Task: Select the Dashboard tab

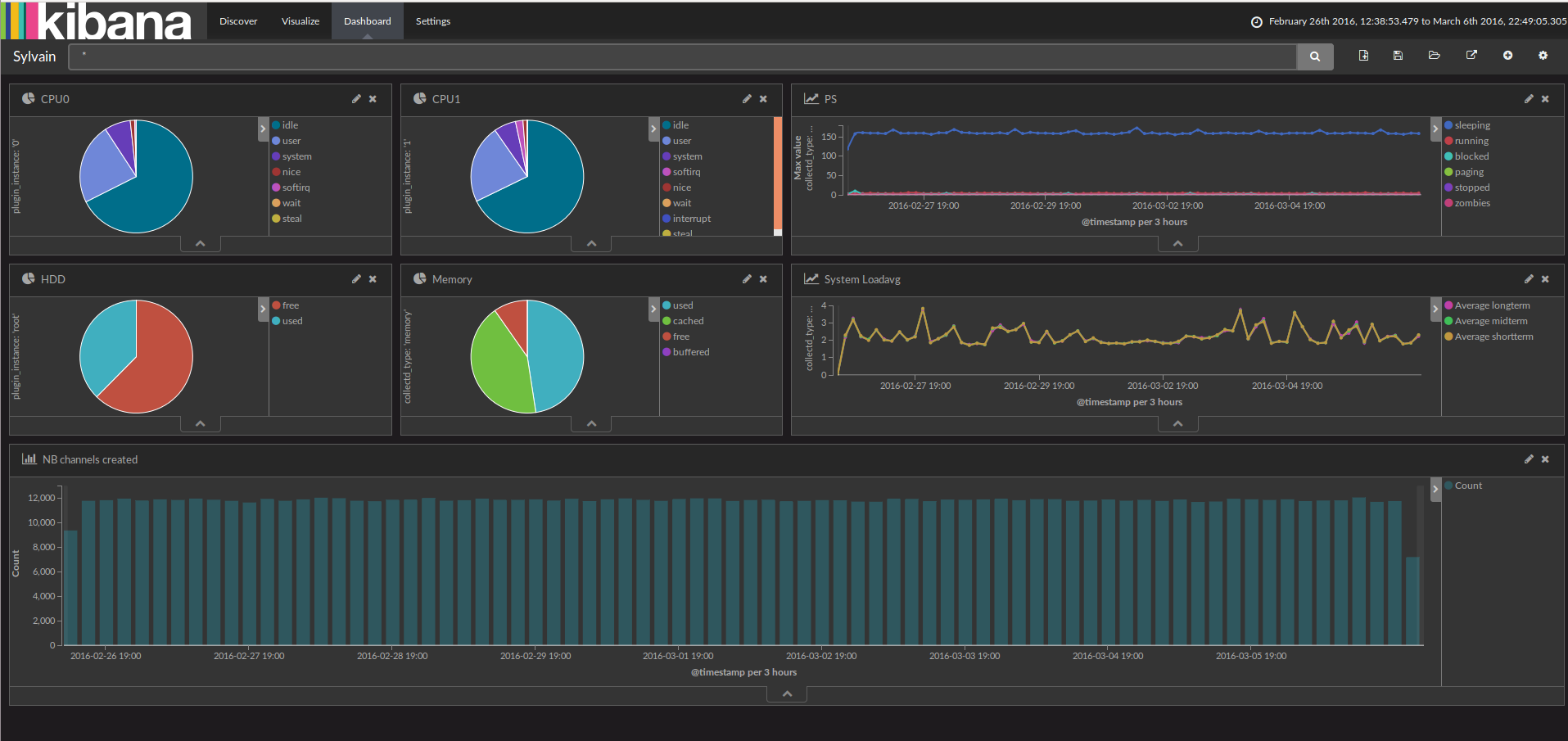Action: (x=368, y=21)
